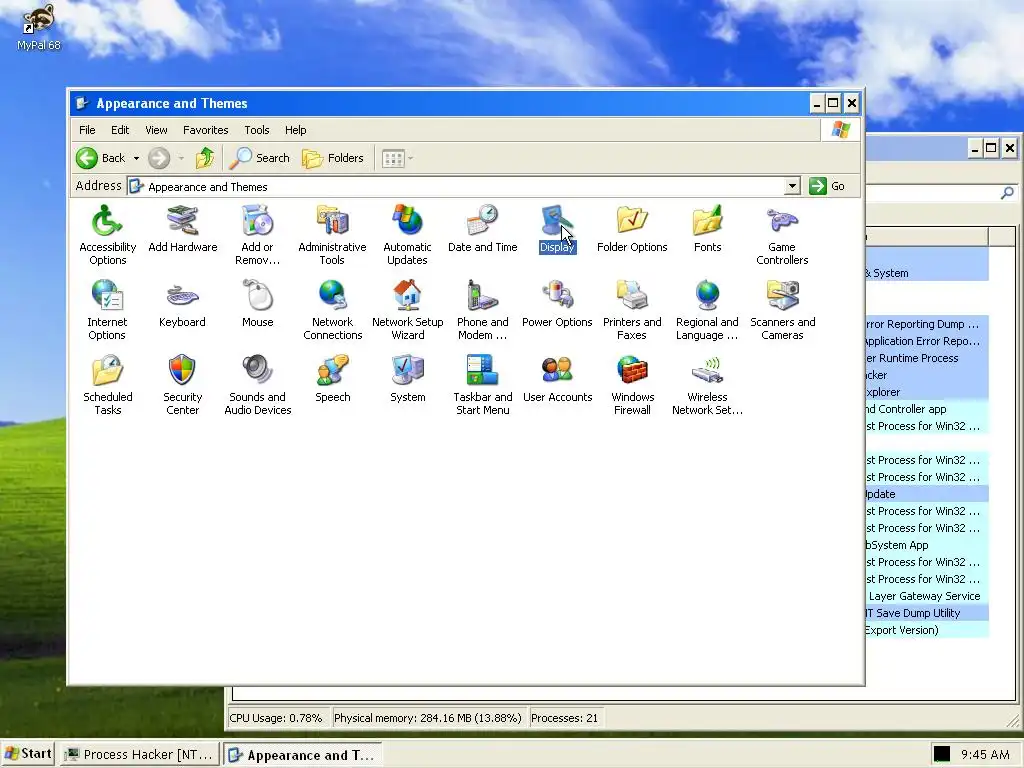This screenshot has width=1024, height=768.
Task: Open Network Connections icon
Action: pyautogui.click(x=332, y=310)
